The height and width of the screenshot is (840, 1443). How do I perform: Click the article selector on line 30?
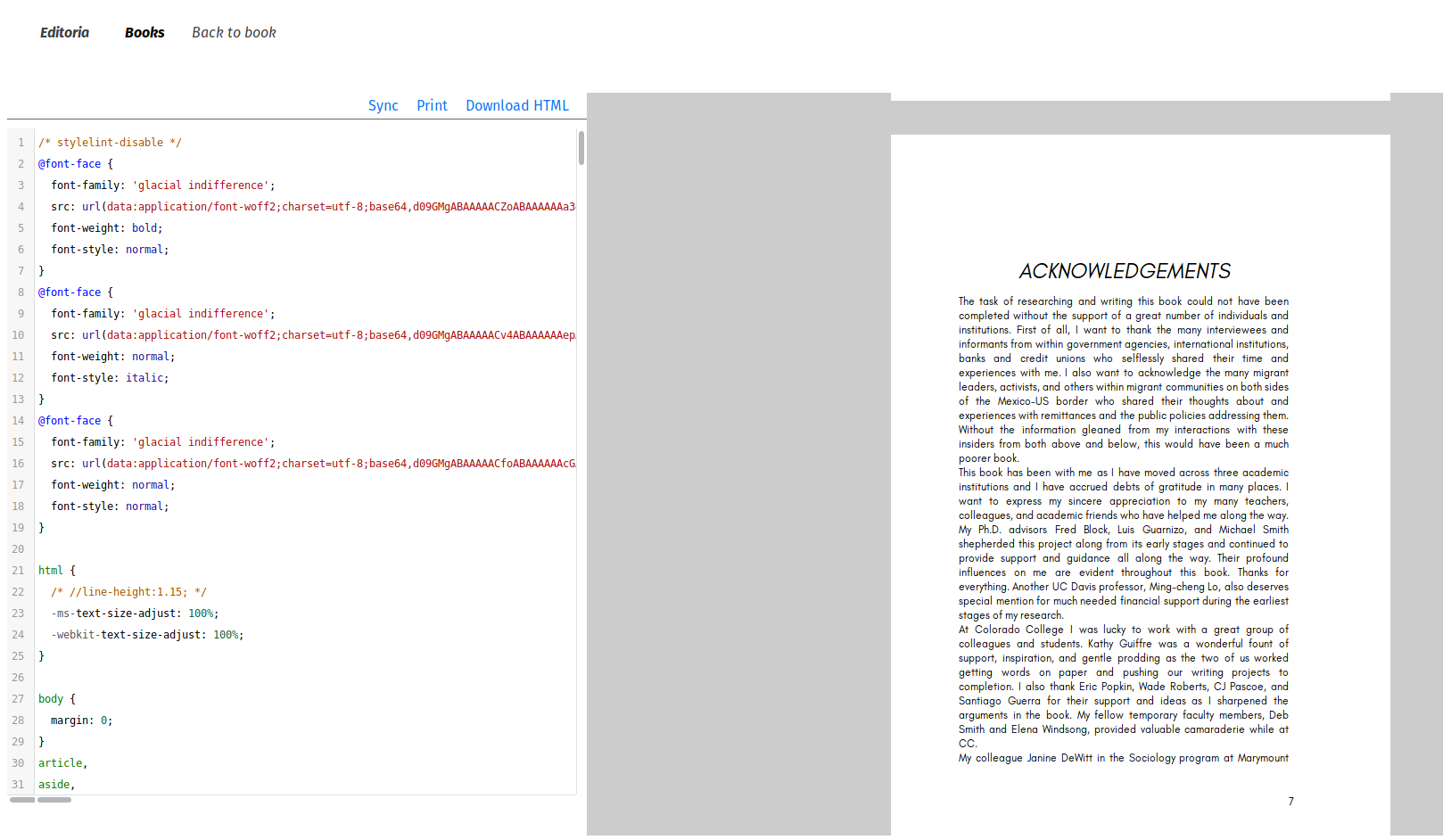[62, 763]
